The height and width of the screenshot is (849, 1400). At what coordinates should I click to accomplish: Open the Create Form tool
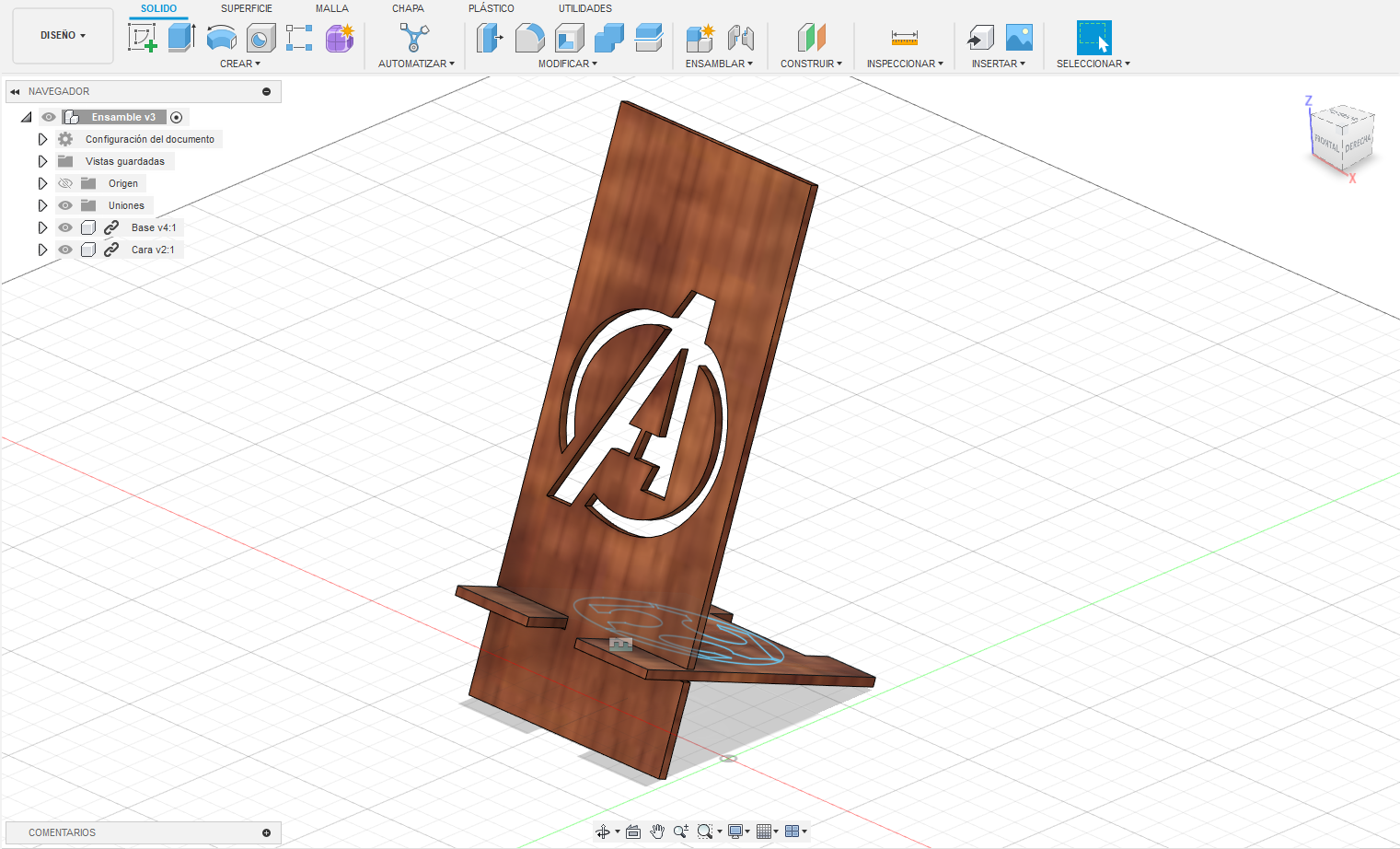339,40
